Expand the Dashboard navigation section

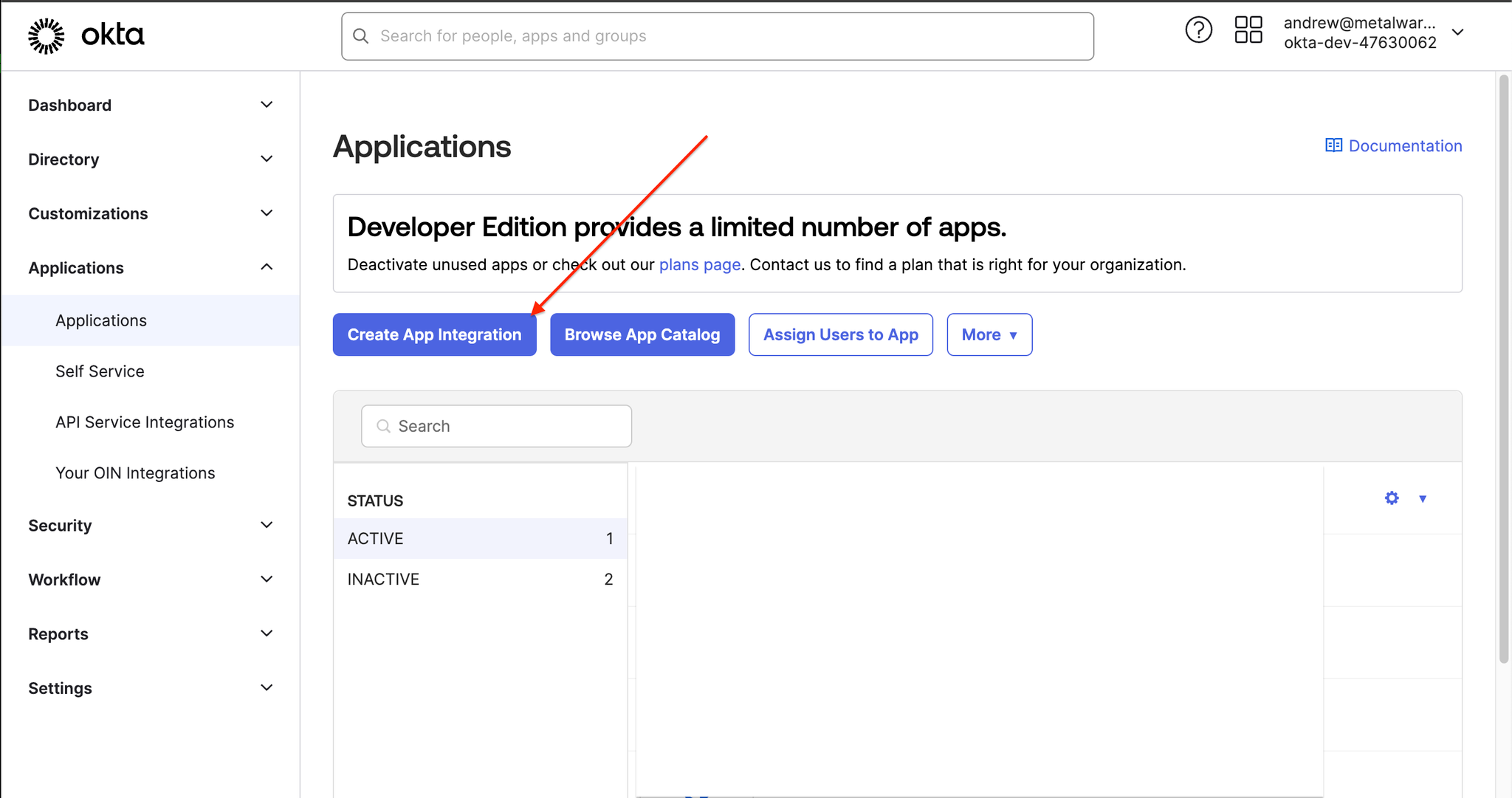pyautogui.click(x=266, y=104)
